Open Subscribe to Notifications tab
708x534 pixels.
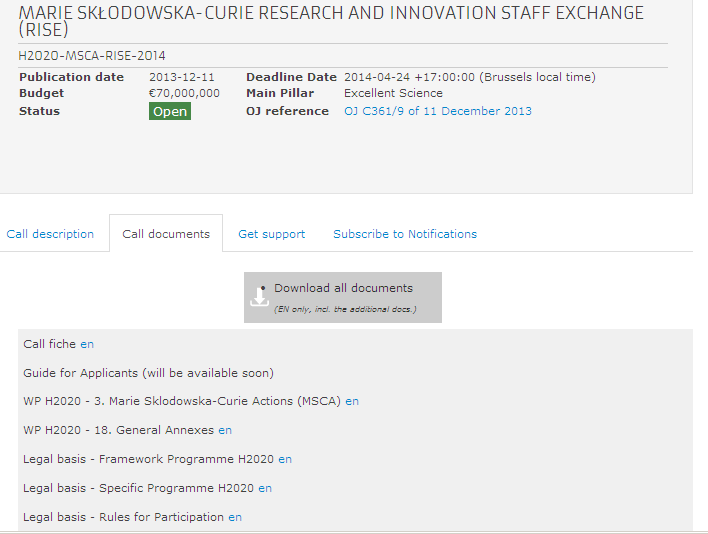click(x=405, y=234)
